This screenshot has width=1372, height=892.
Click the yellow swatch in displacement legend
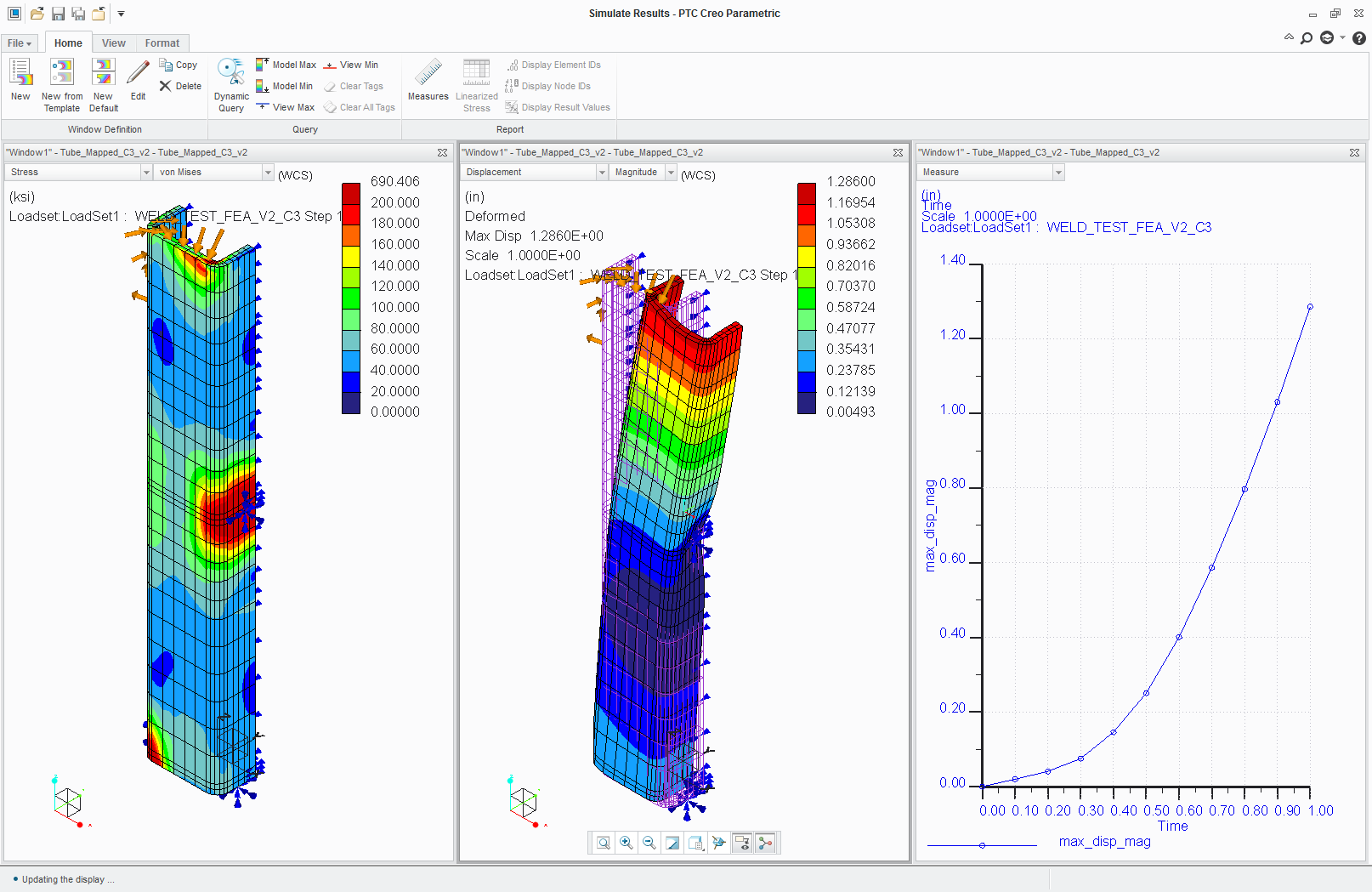pyautogui.click(x=807, y=255)
